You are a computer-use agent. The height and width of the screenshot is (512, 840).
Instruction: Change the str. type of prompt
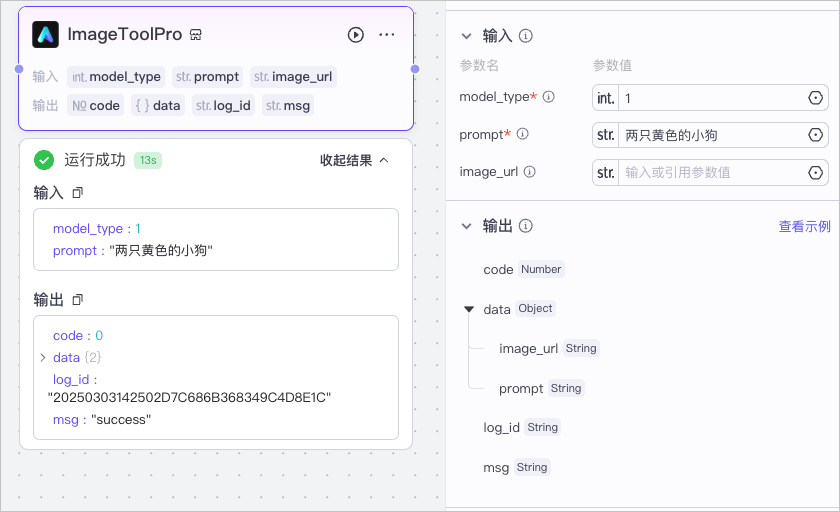[605, 135]
